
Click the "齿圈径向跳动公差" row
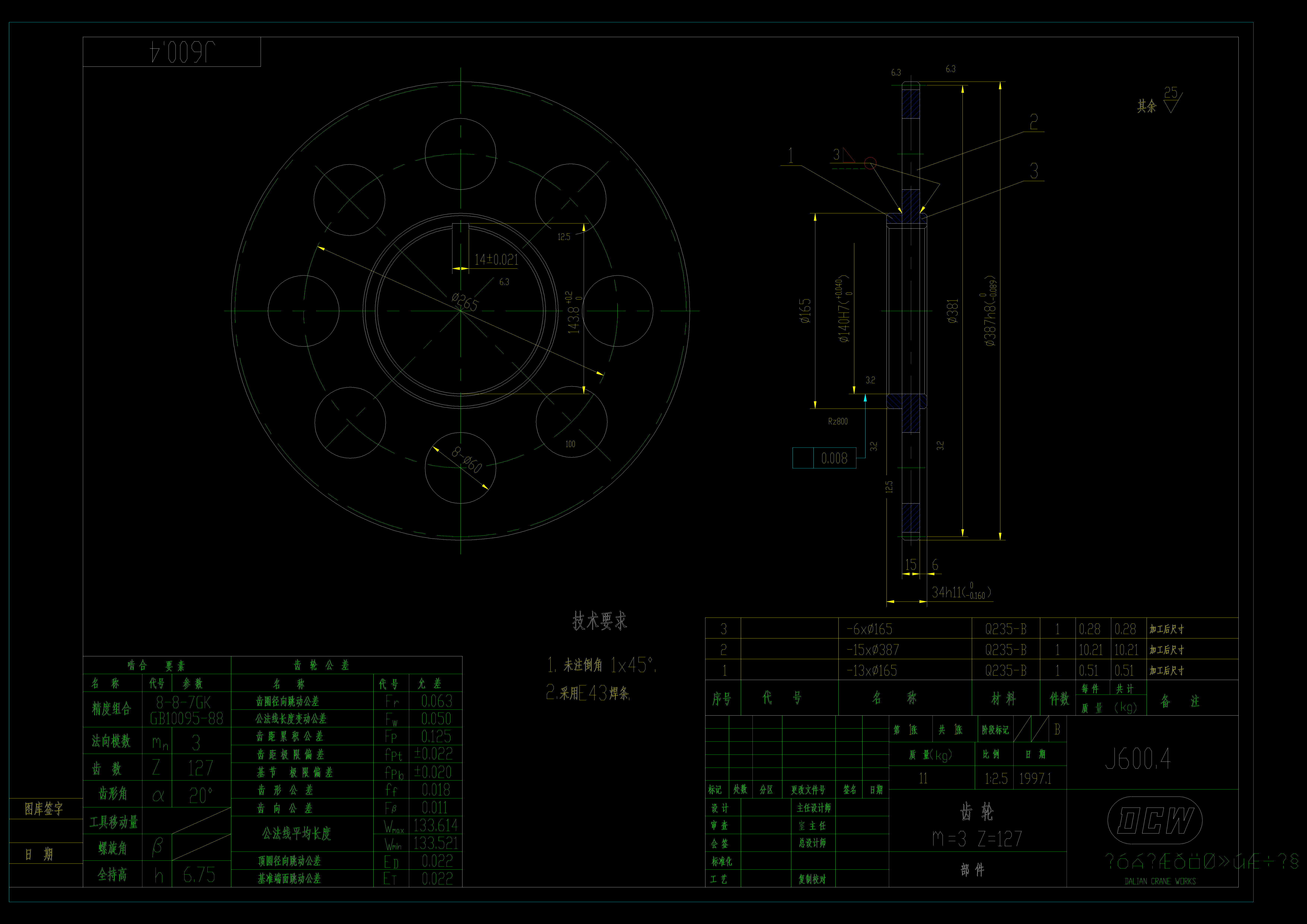pyautogui.click(x=287, y=701)
